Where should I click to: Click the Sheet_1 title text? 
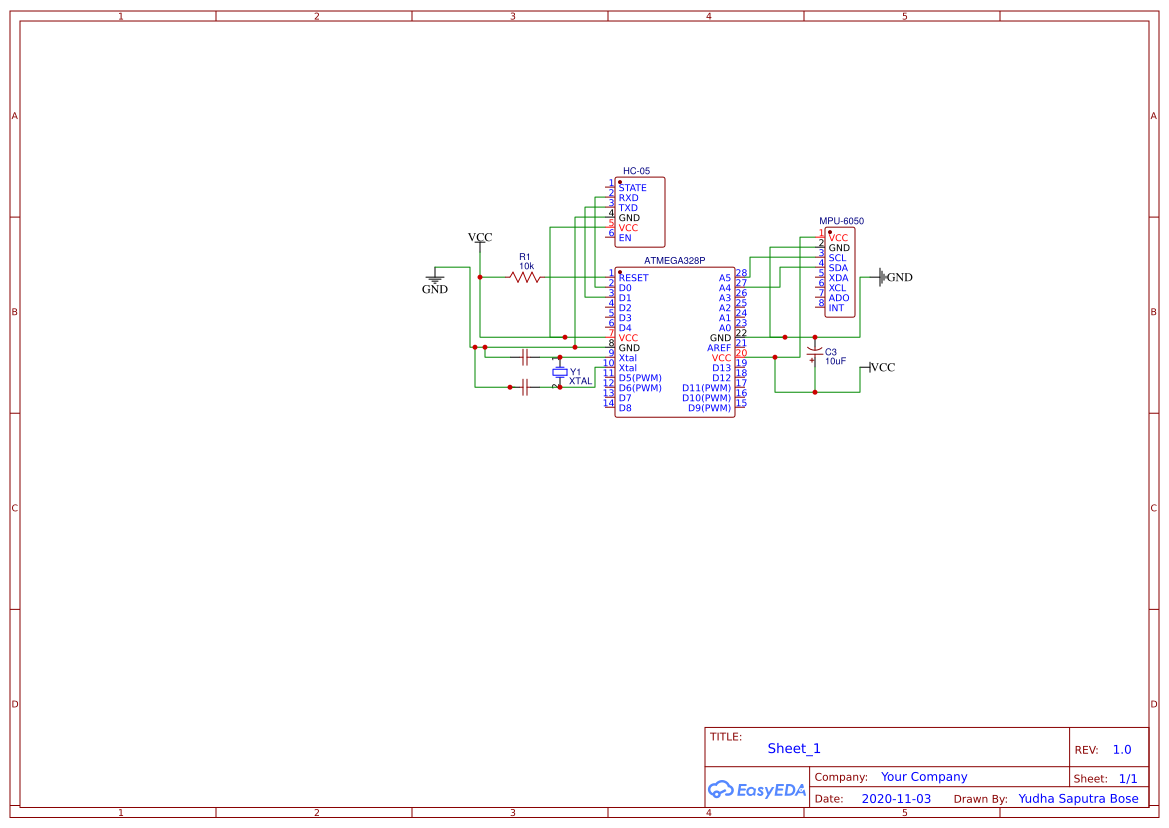coord(791,748)
